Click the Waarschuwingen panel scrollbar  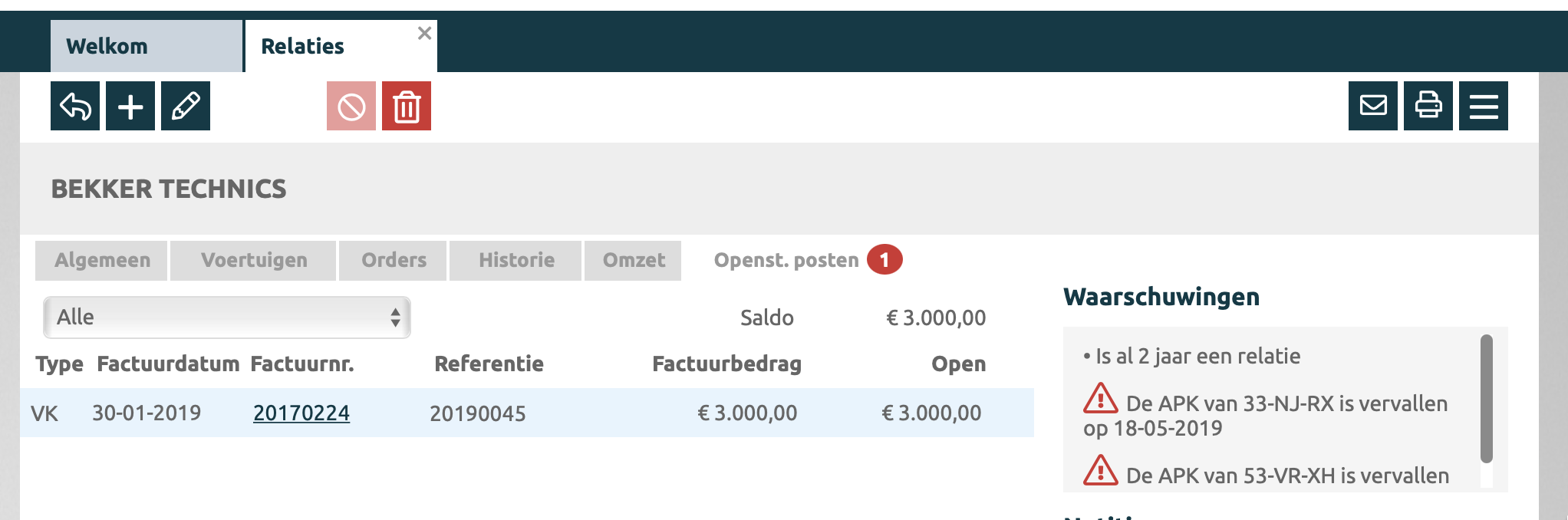tap(1486, 399)
